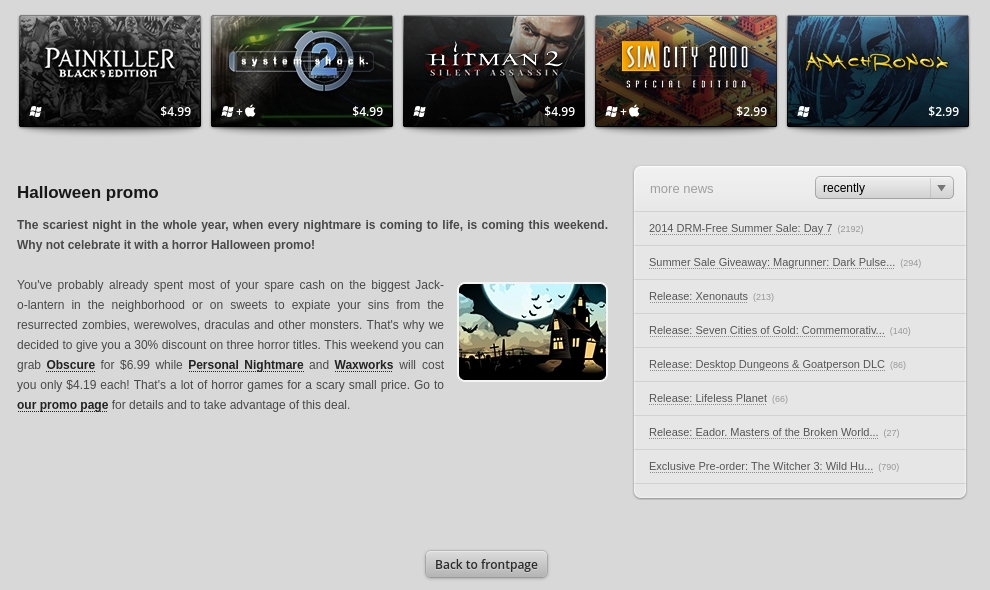Open the 'recently' news filter dropdown

coord(884,188)
